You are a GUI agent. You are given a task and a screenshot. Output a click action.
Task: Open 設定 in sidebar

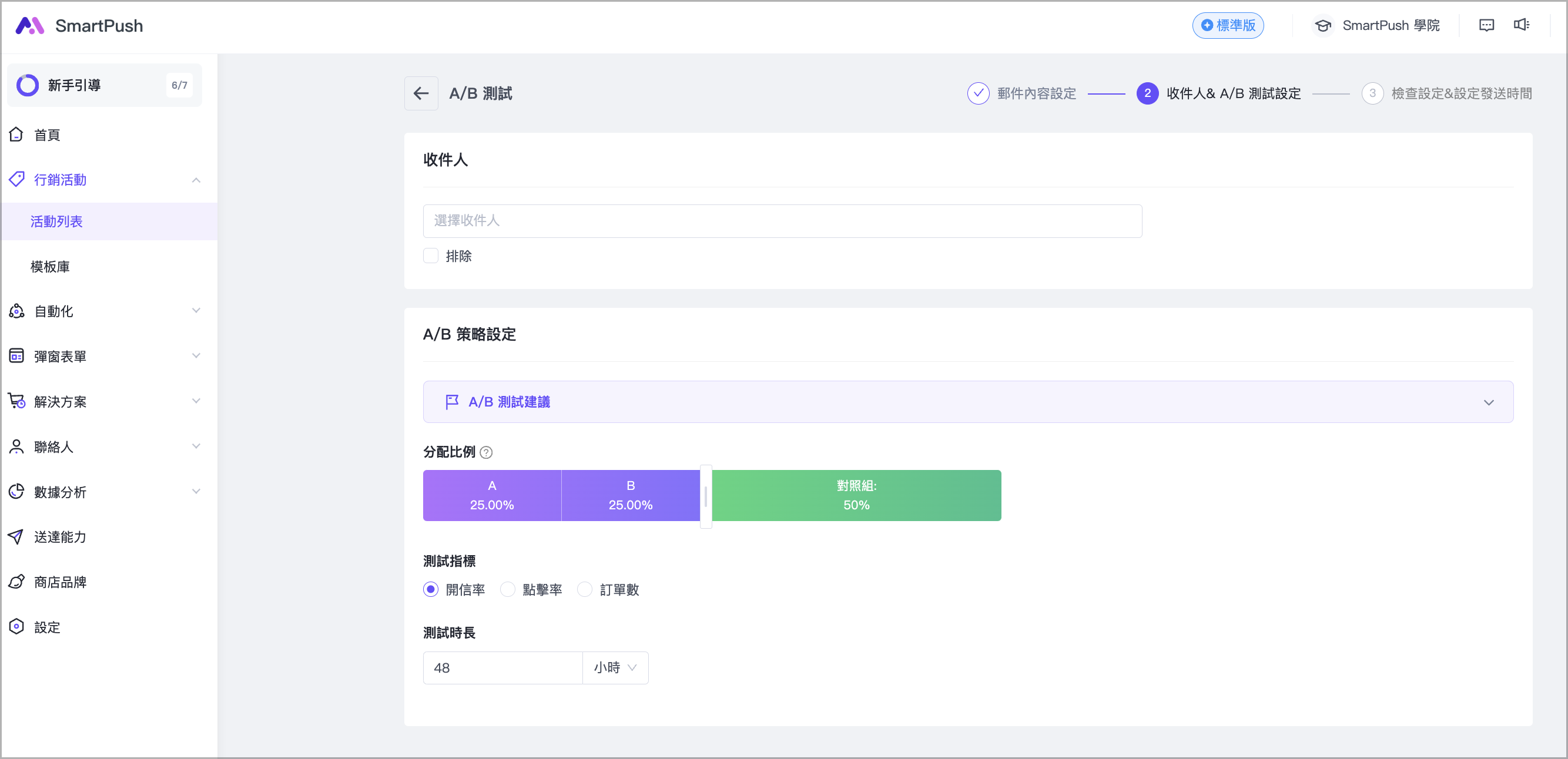coord(47,627)
